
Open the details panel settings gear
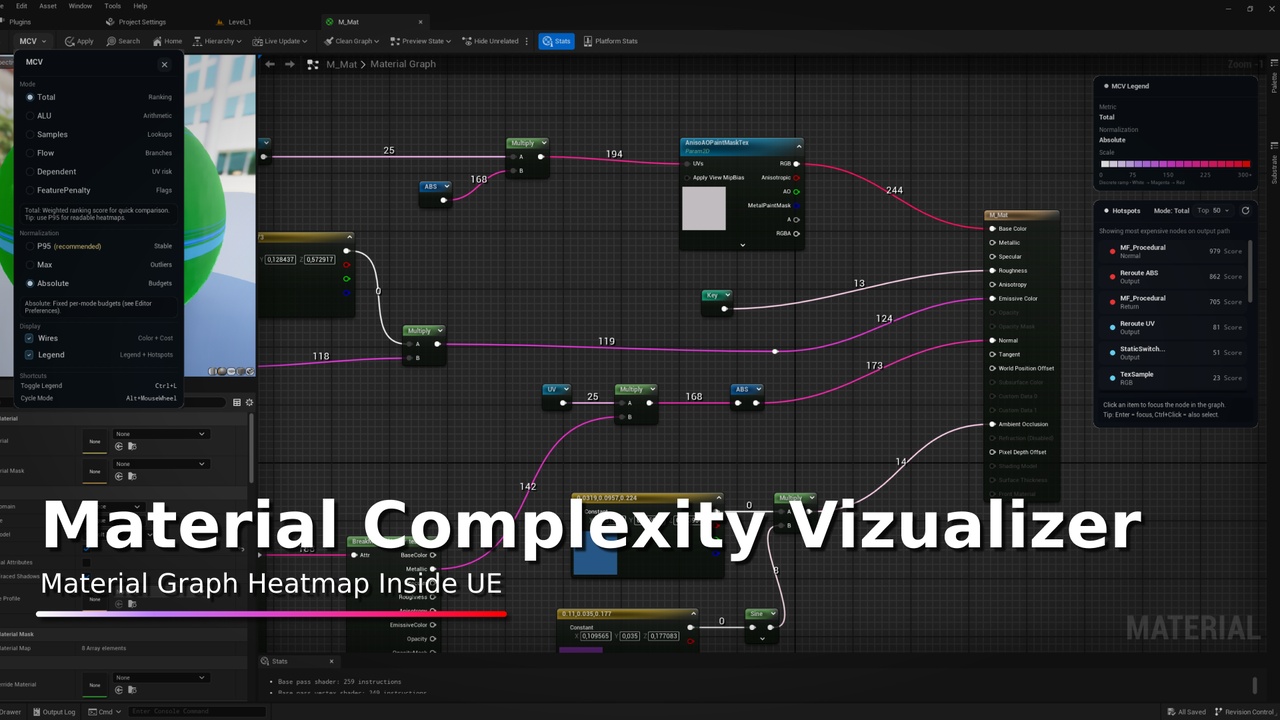pyautogui.click(x=249, y=402)
